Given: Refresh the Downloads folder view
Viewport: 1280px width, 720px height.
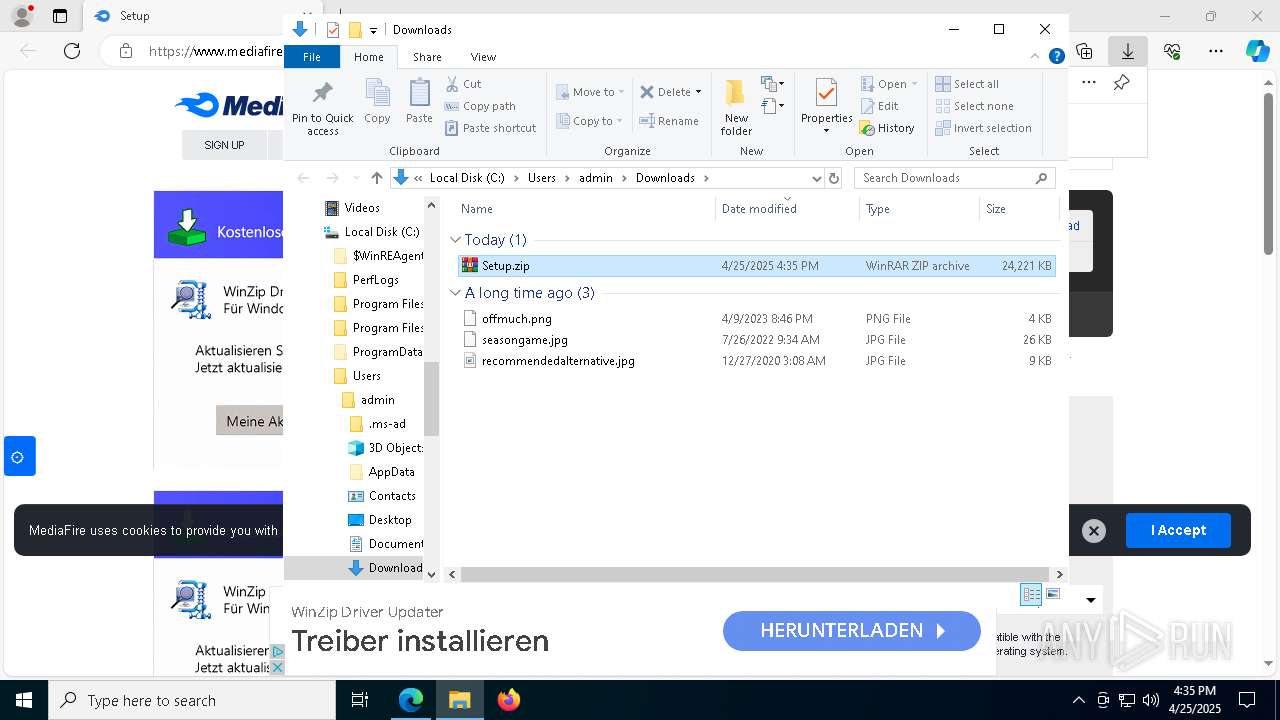Looking at the screenshot, I should coord(834,178).
